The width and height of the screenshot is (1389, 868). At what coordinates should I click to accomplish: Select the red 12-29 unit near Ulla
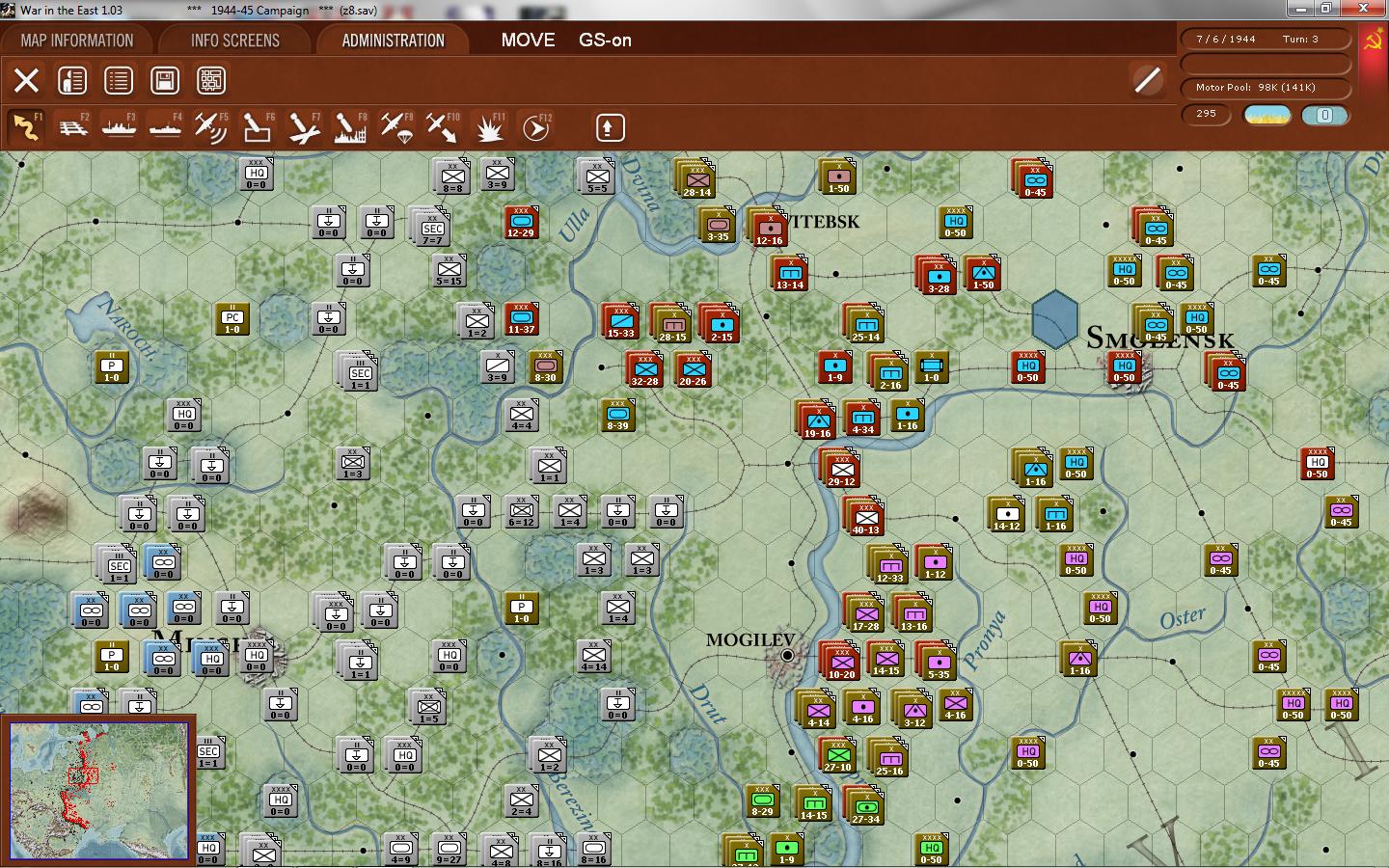tap(521, 222)
